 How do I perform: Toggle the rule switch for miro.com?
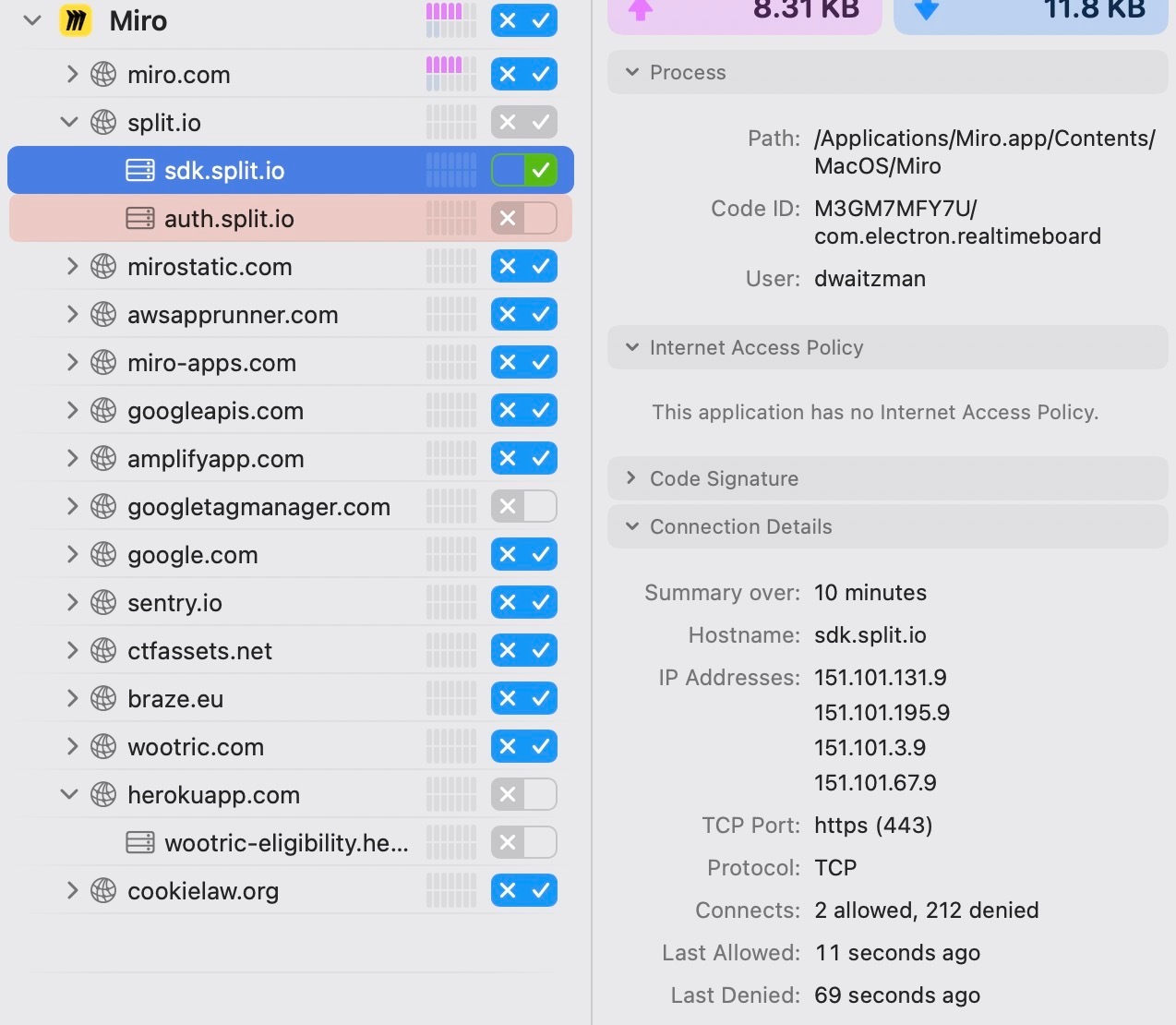[x=524, y=74]
